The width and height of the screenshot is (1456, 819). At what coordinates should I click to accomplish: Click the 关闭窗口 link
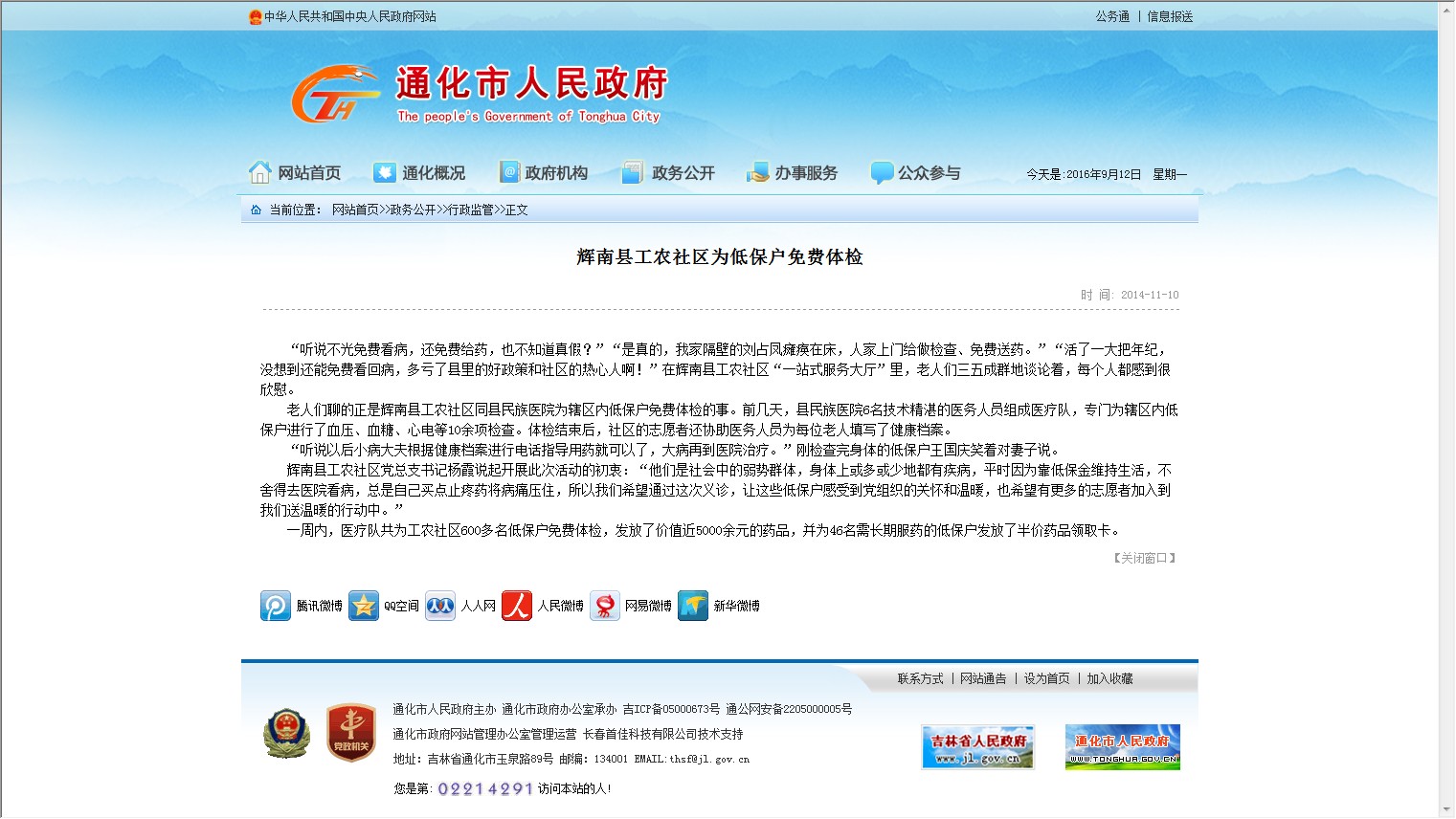pos(1144,558)
